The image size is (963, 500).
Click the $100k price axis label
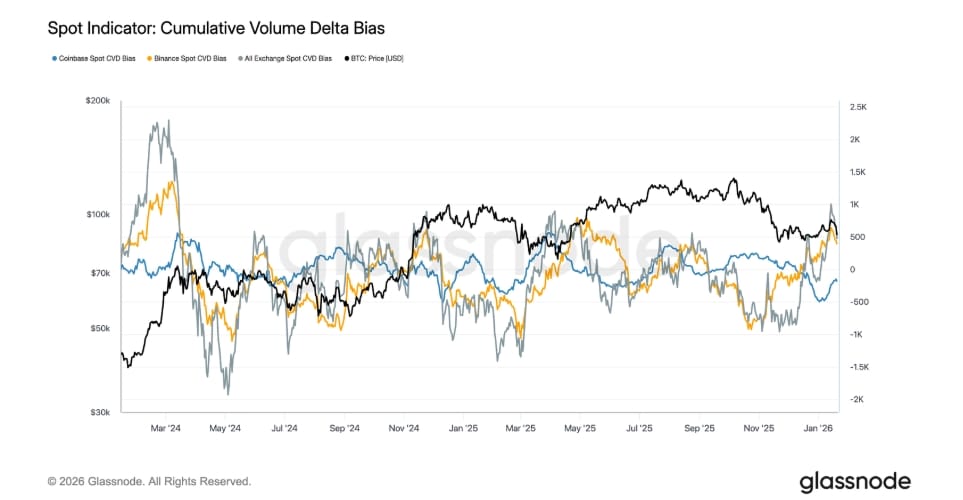pos(95,215)
